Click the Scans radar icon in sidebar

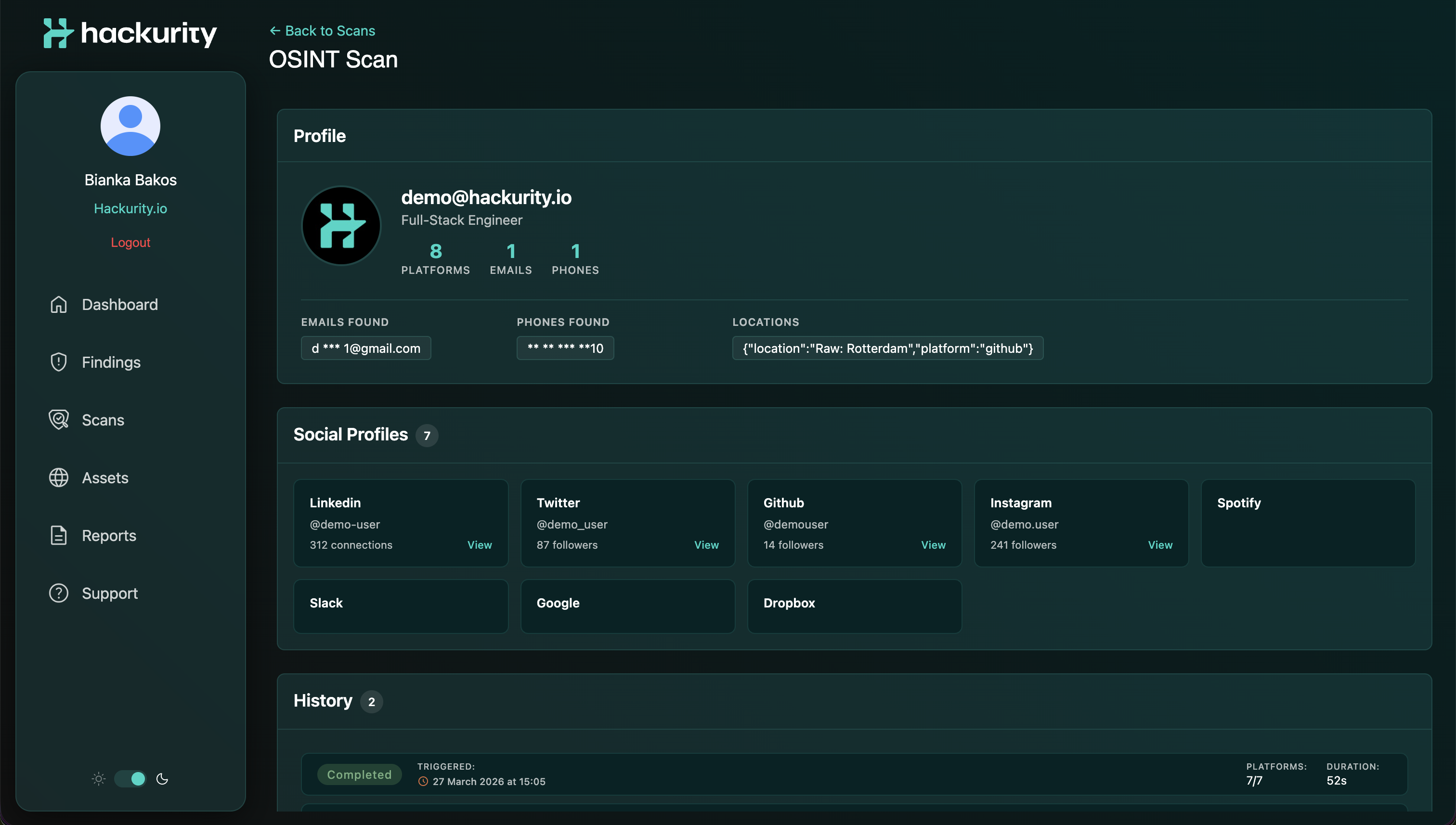[x=58, y=420]
